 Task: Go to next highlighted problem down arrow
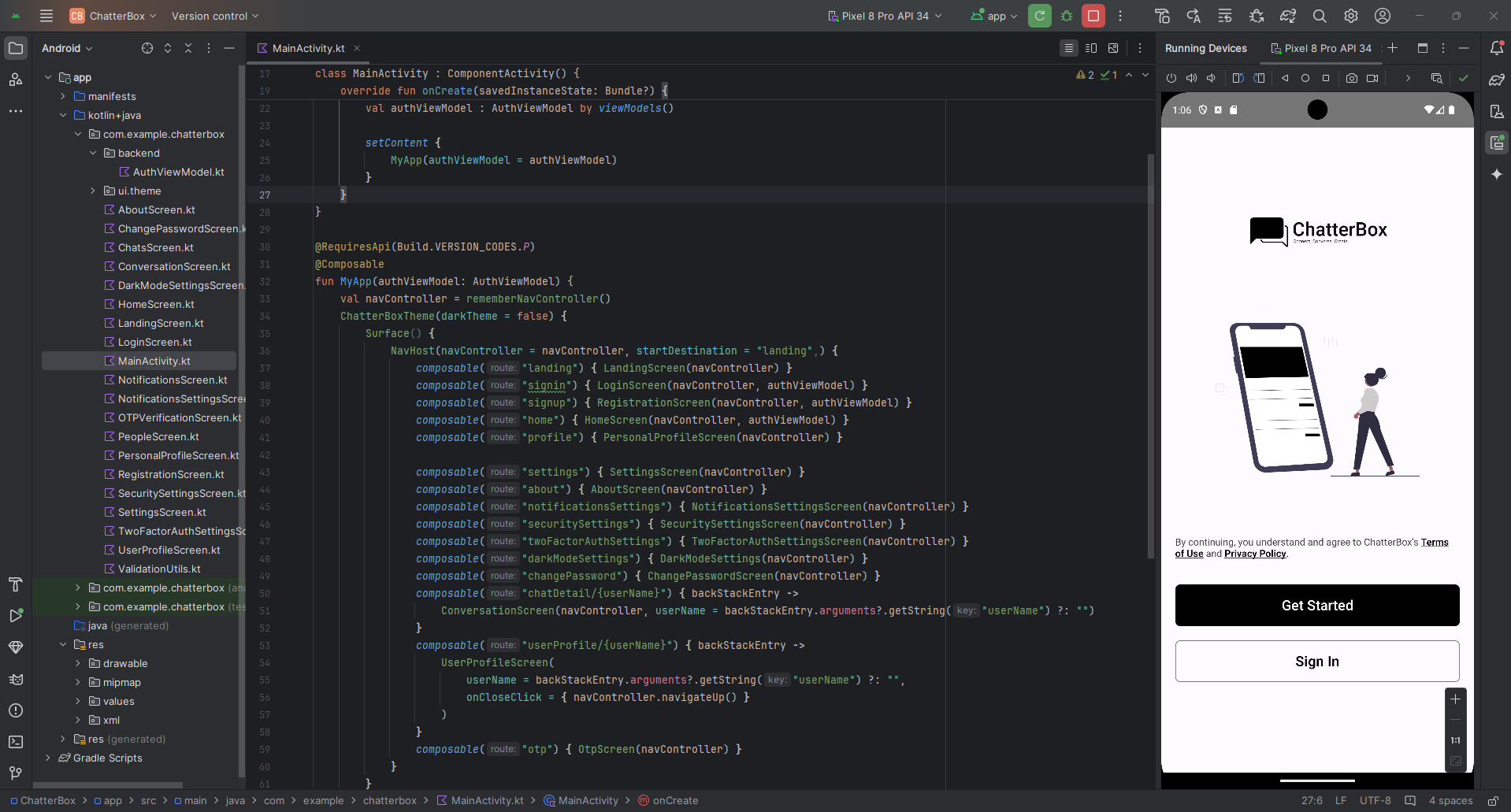click(x=1145, y=75)
